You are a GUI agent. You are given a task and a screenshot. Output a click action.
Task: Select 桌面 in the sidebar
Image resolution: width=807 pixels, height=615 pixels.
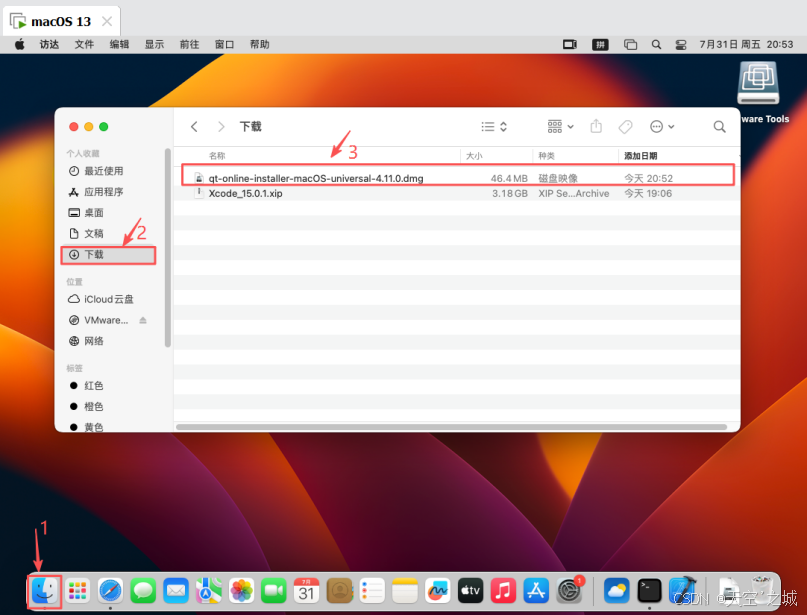click(94, 213)
